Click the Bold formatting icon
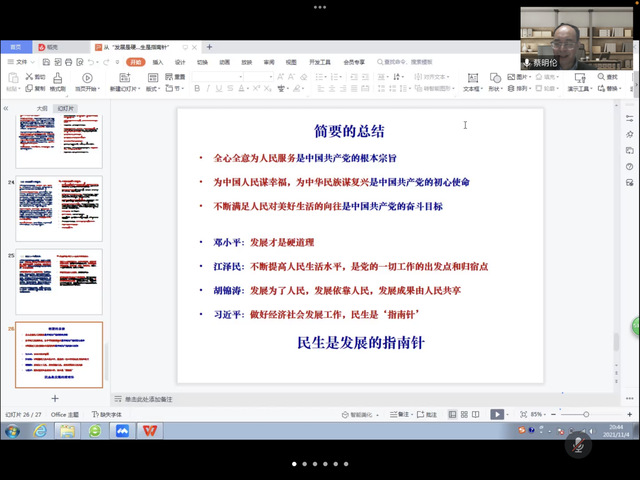The height and width of the screenshot is (480, 640). [198, 89]
